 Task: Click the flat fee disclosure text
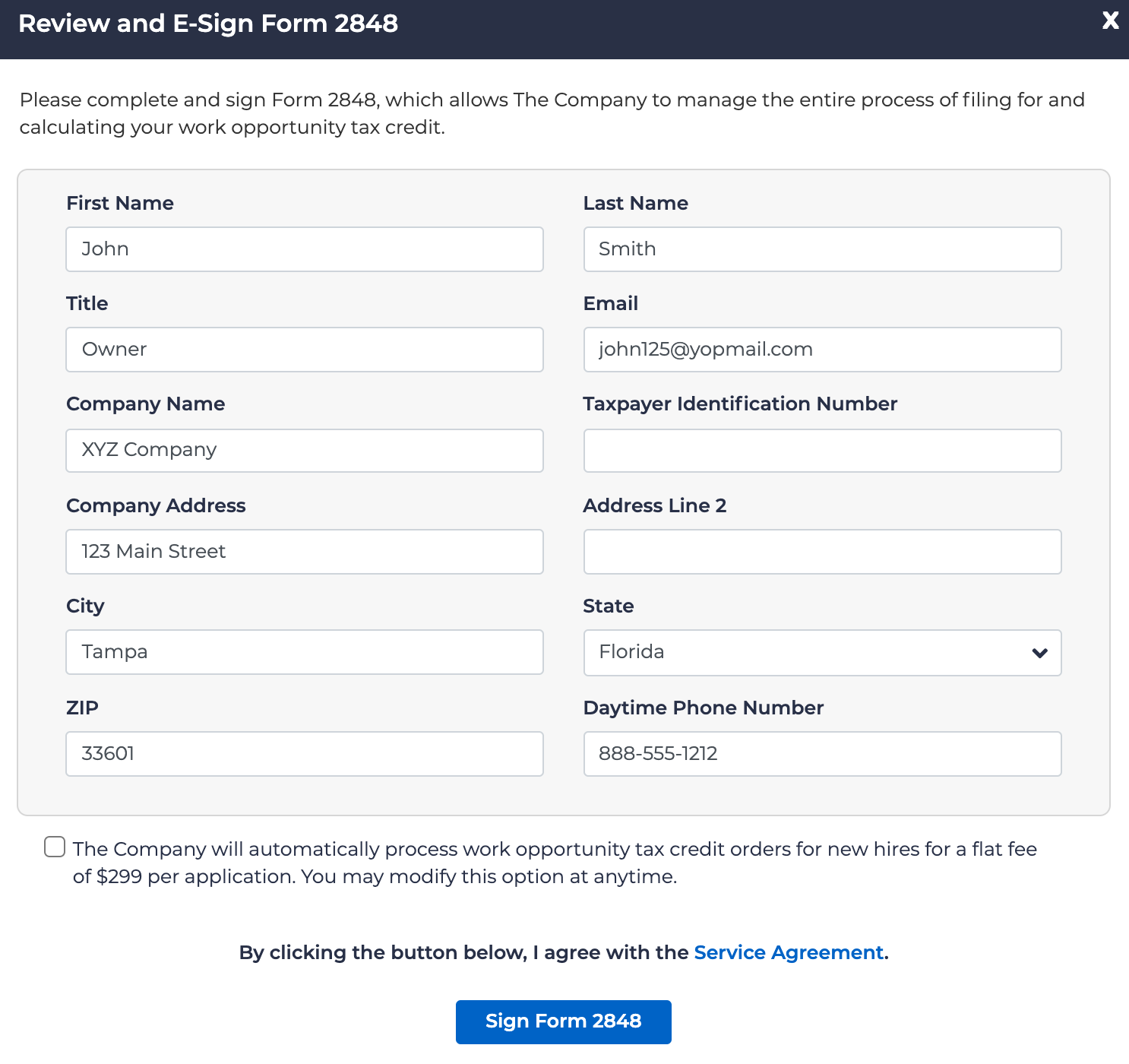click(x=554, y=863)
